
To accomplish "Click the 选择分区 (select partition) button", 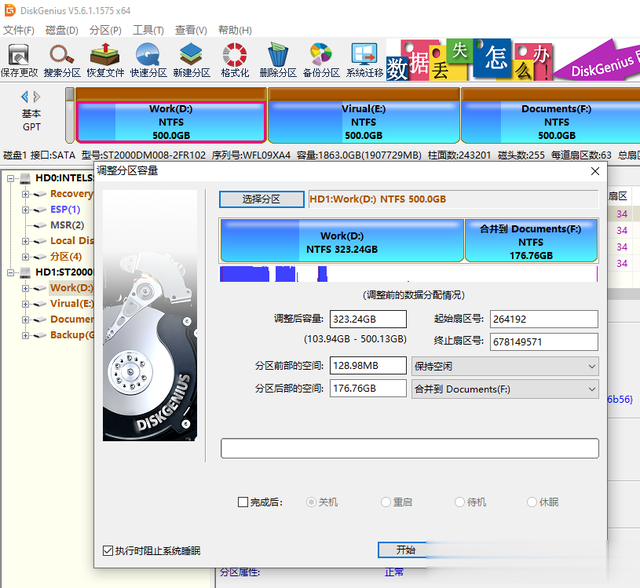I will [x=262, y=199].
